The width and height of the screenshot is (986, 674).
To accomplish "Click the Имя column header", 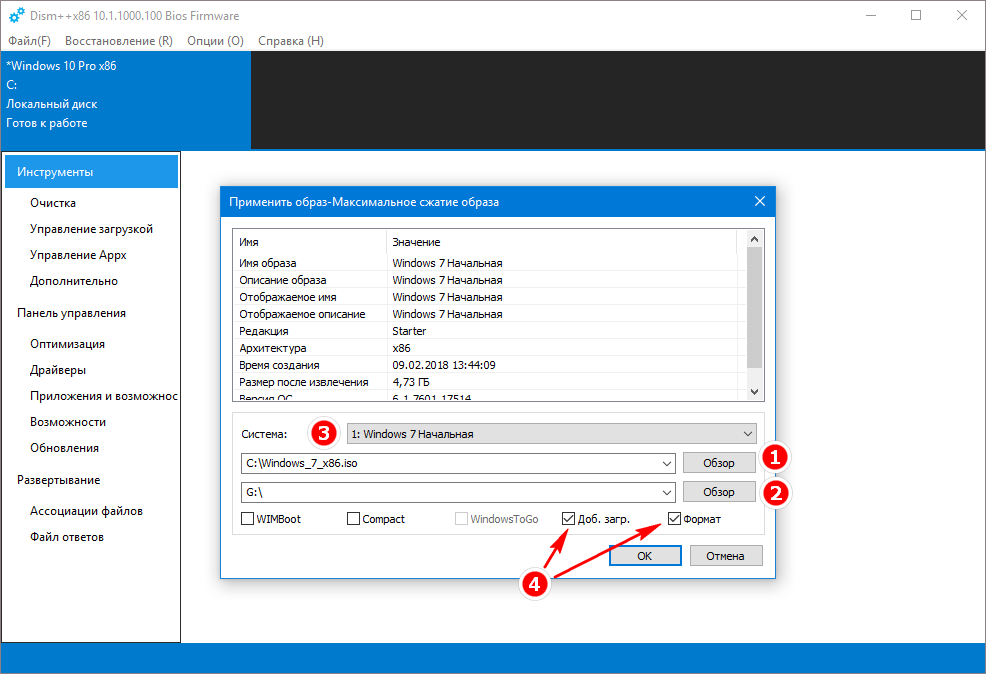I will [309, 242].
